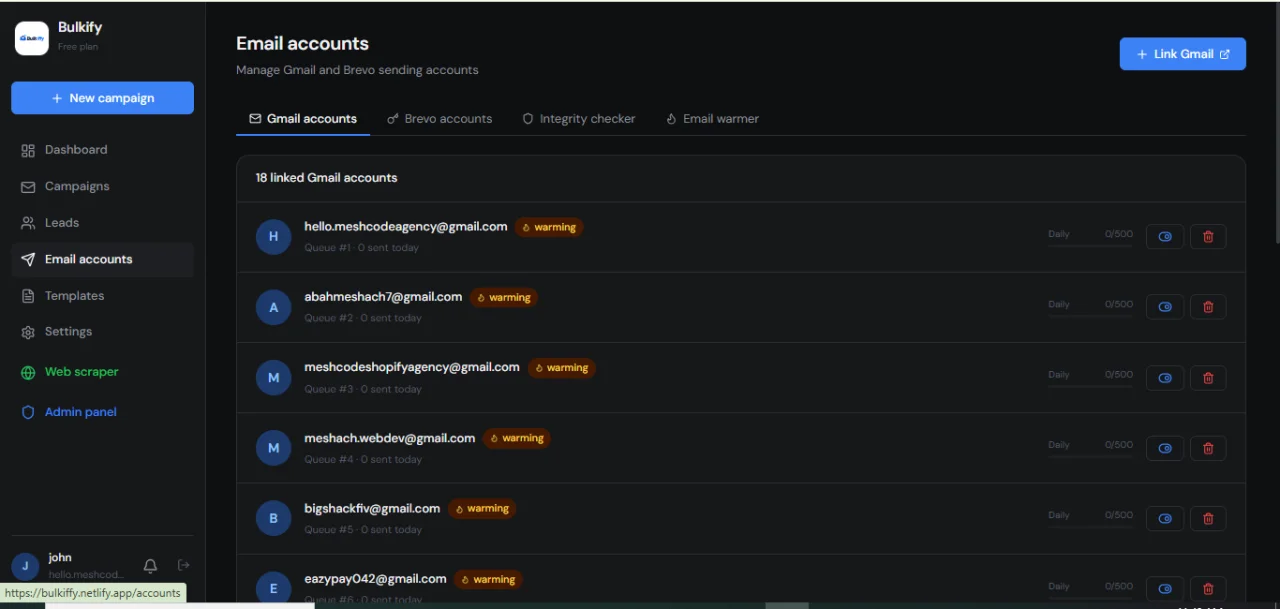Open the Web scraper link

click(102, 372)
